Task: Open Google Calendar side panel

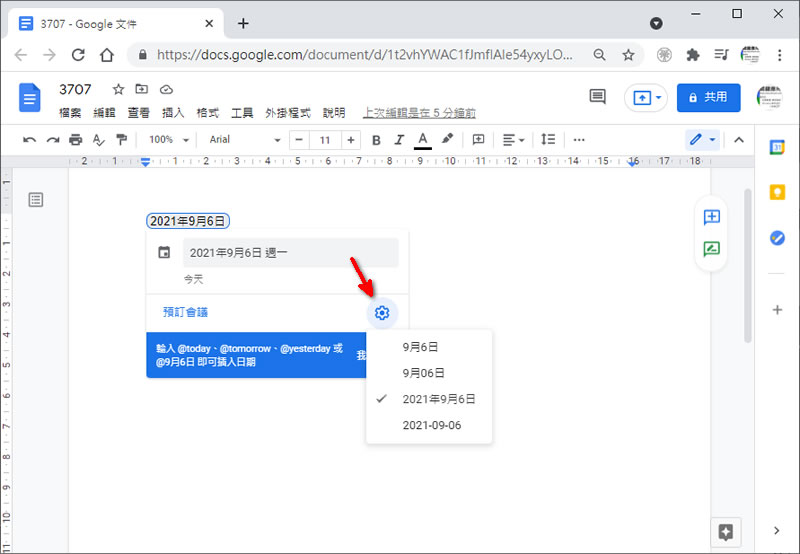Action: pos(777,147)
